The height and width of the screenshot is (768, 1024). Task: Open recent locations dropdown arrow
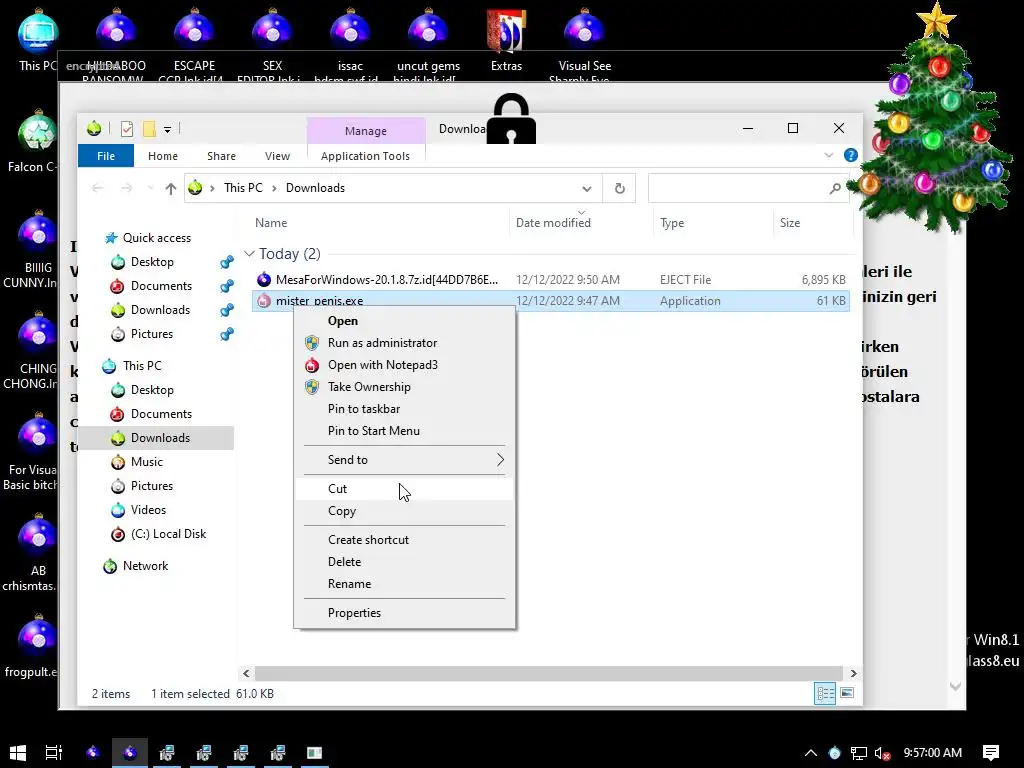pyautogui.click(x=150, y=189)
